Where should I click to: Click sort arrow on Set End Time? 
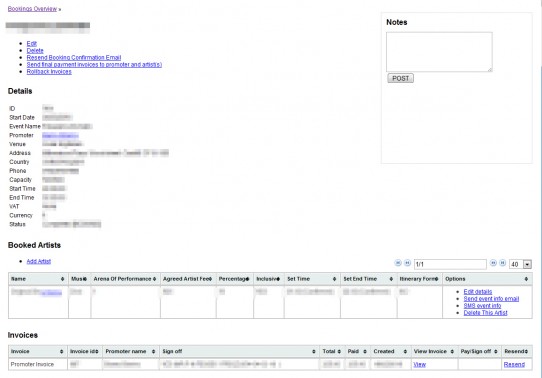tap(391, 279)
